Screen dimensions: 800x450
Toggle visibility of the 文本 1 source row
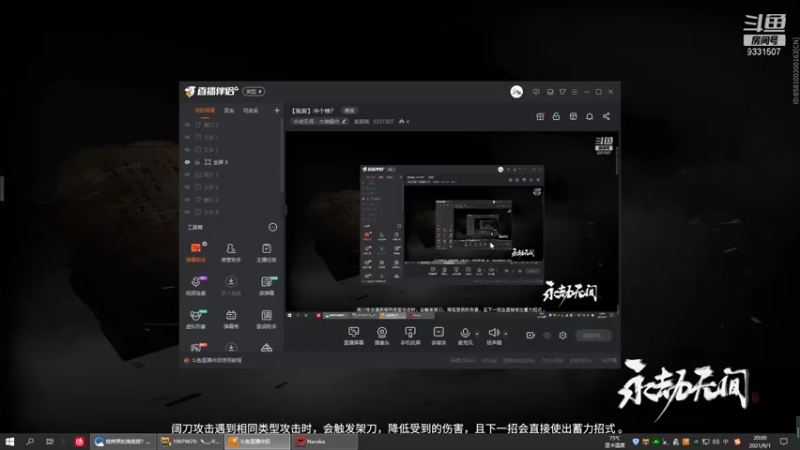tap(187, 149)
